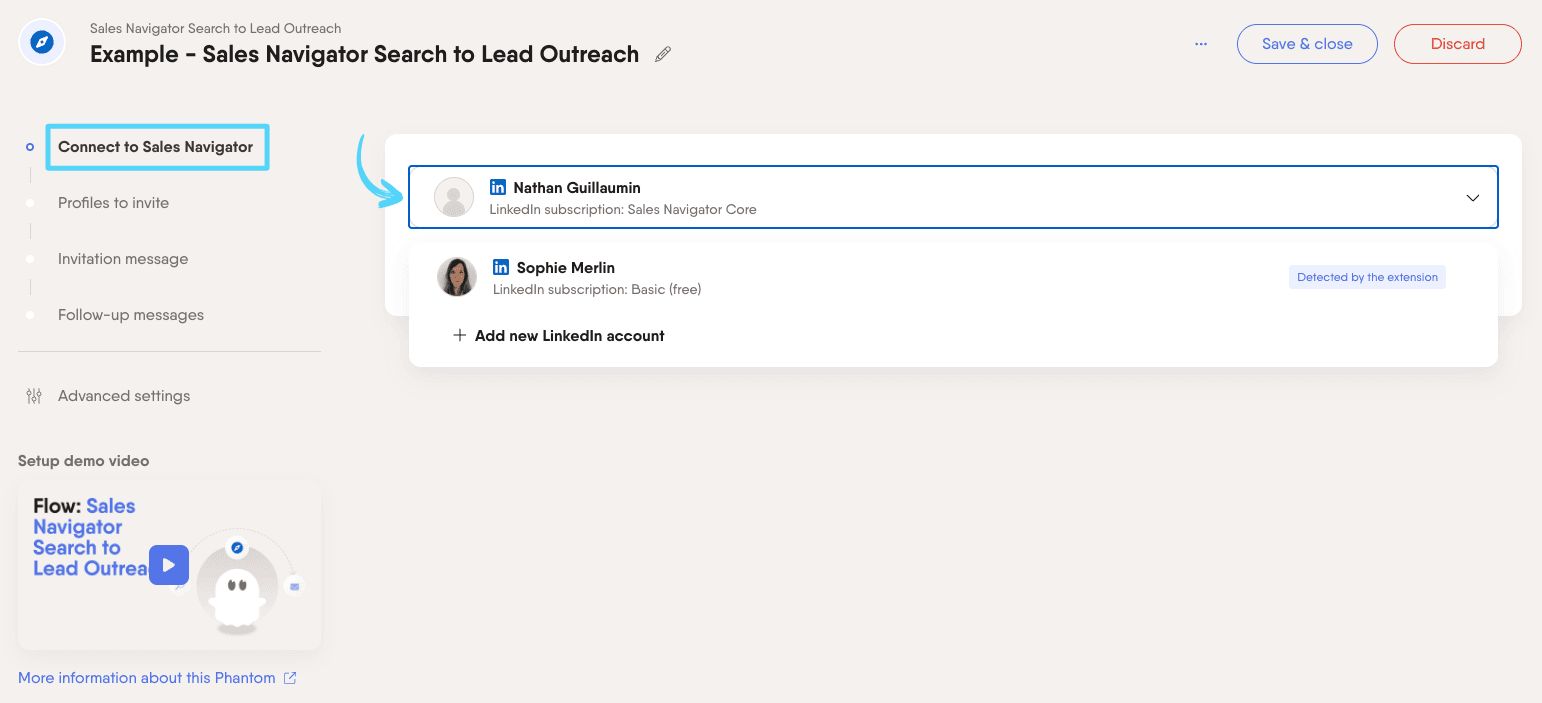Open the Flow demo video thumbnail

[169, 564]
